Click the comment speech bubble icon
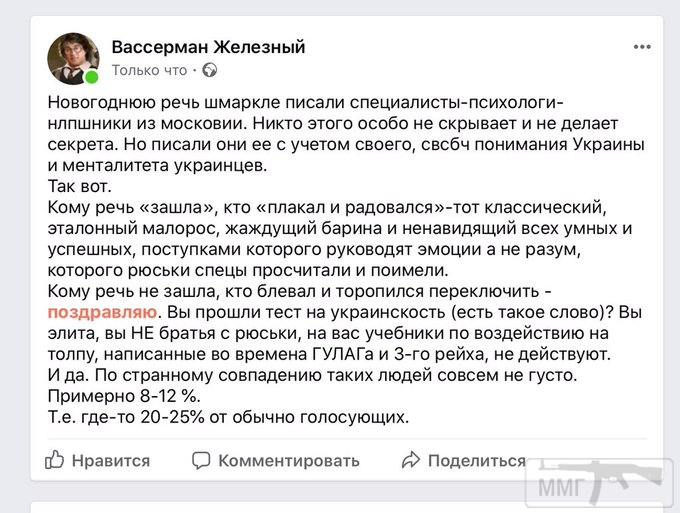The image size is (680, 513). click(201, 460)
